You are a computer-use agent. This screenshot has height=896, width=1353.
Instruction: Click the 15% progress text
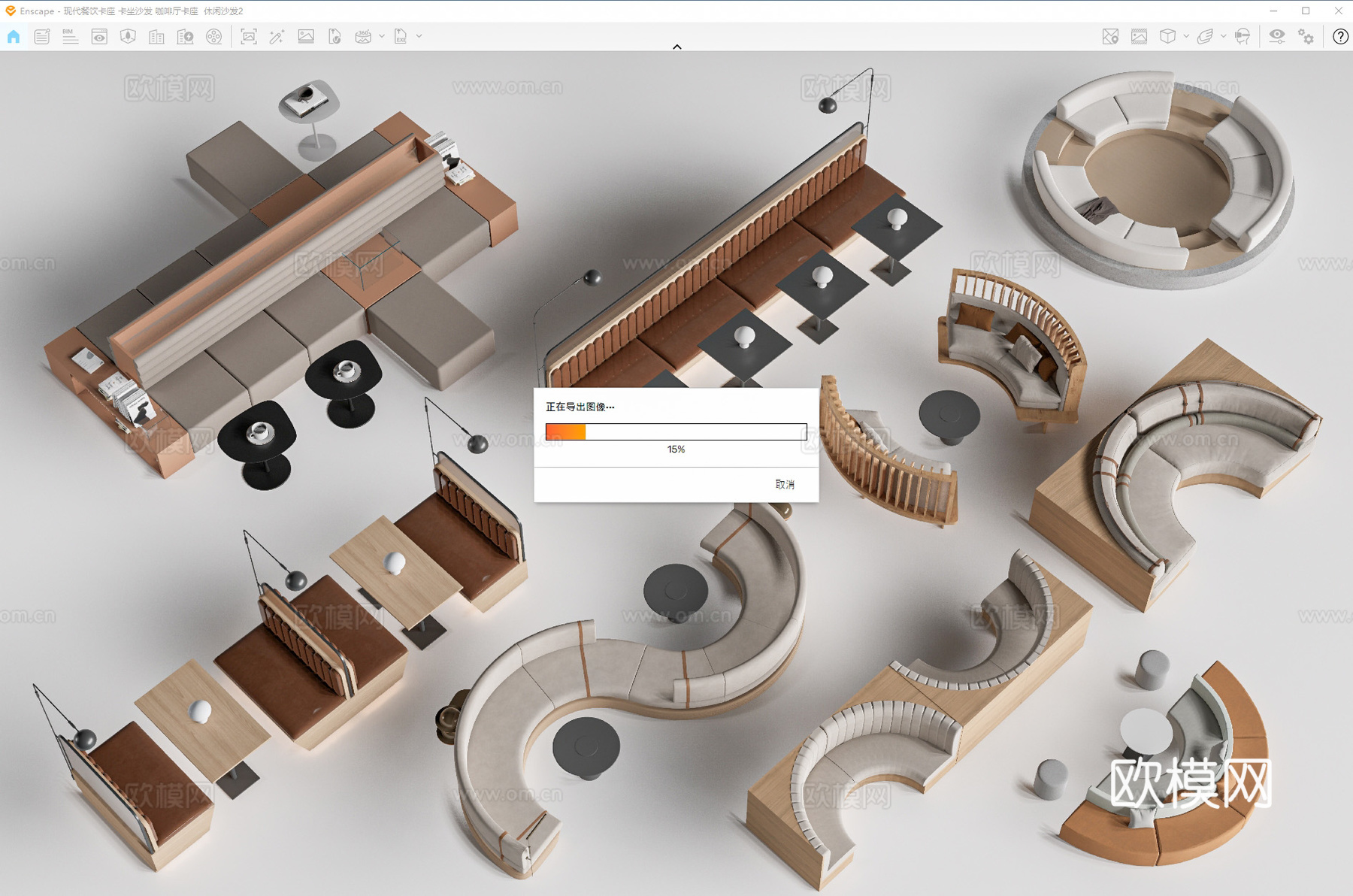[x=676, y=450]
